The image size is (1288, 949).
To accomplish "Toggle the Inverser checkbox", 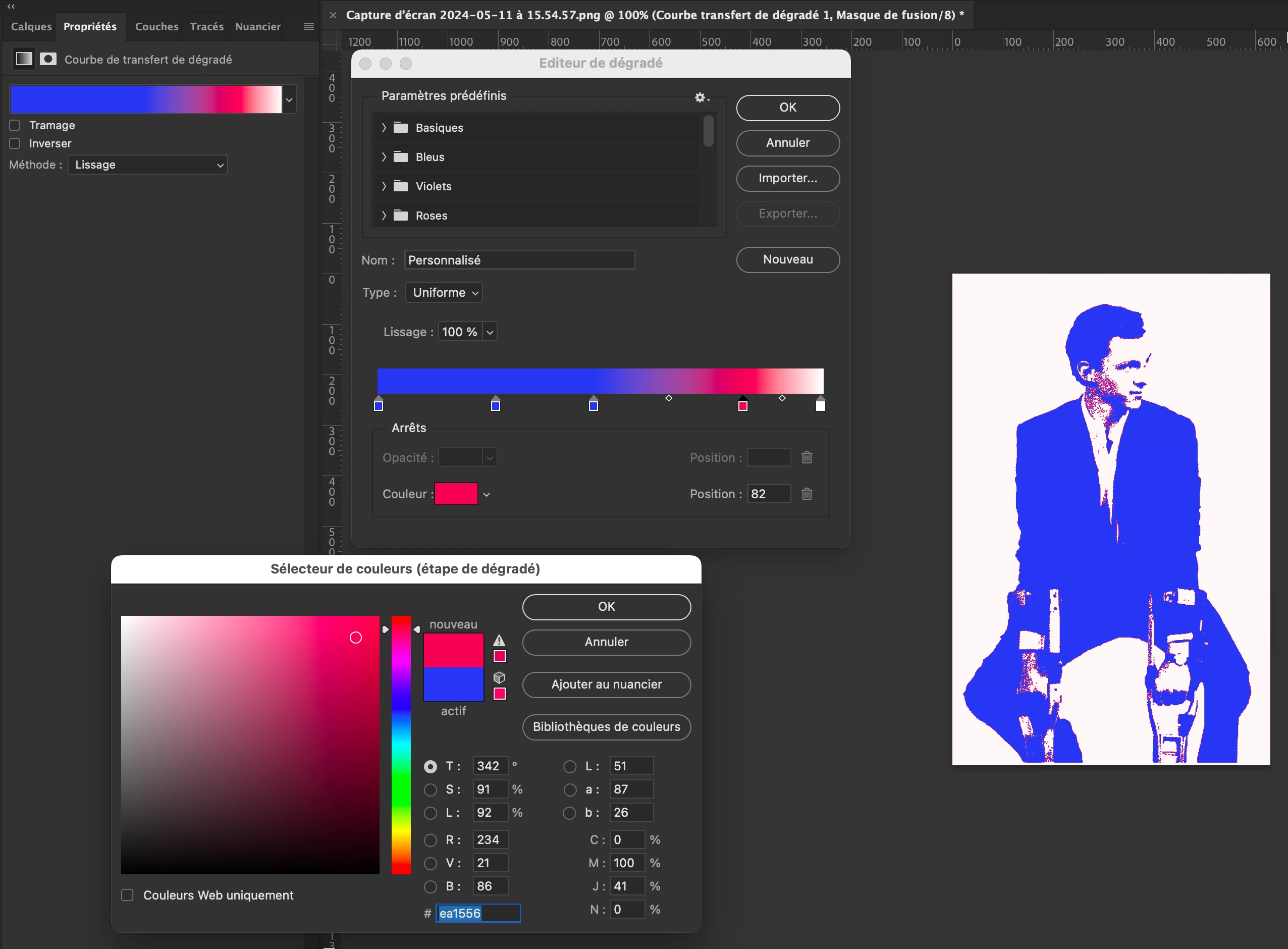I will pyautogui.click(x=16, y=144).
